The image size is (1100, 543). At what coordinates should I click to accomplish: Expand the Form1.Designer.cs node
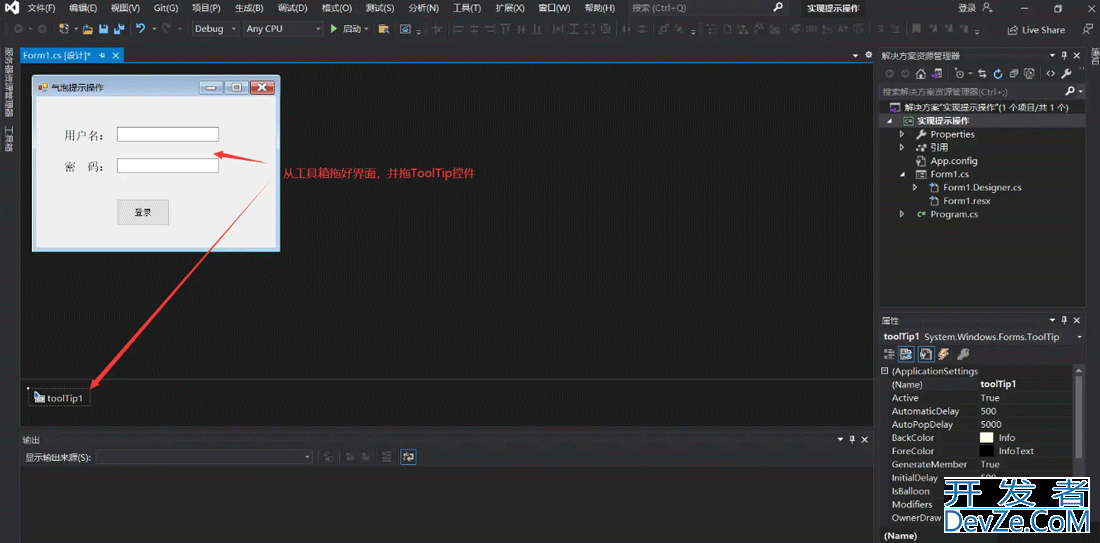[915, 187]
